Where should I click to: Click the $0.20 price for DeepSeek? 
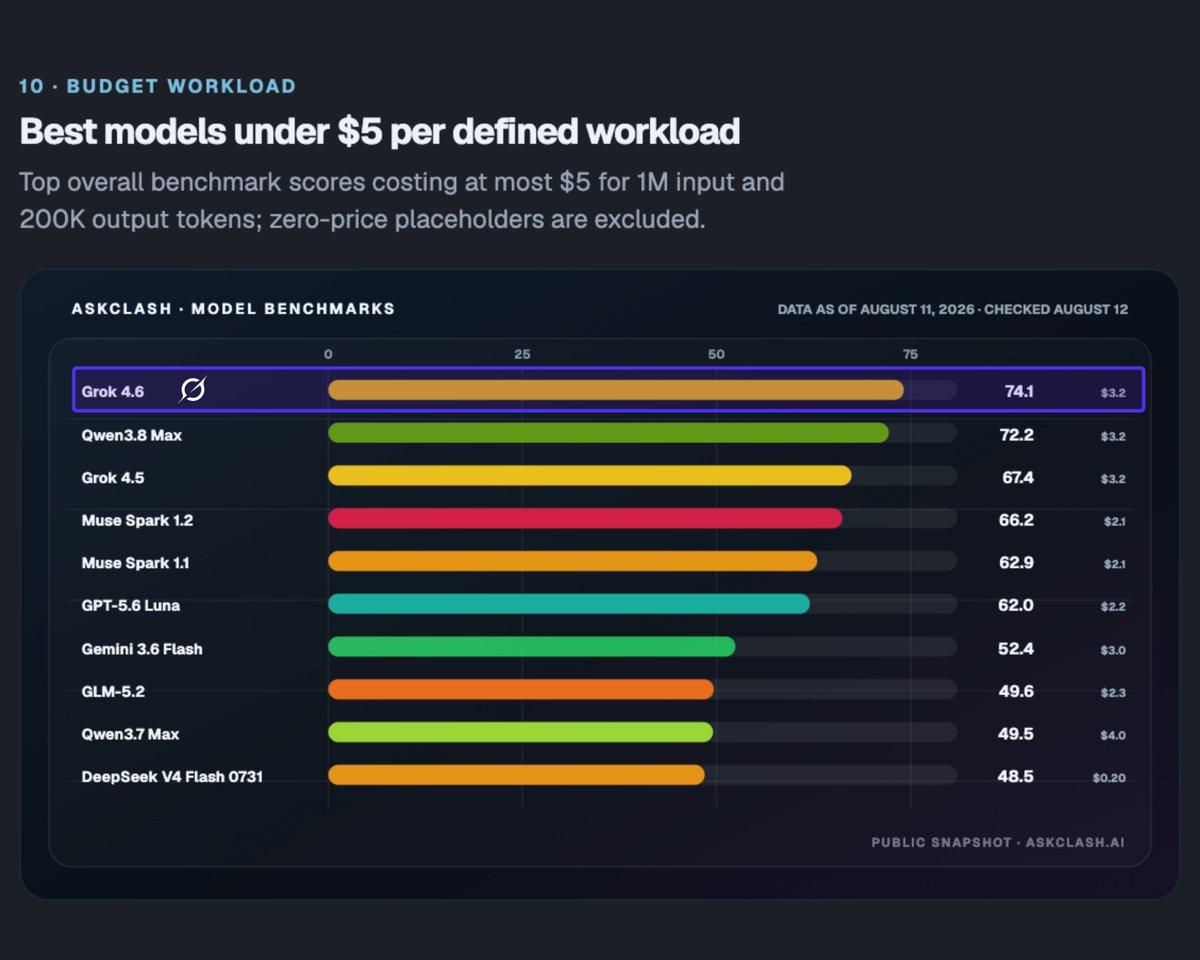click(x=1109, y=778)
